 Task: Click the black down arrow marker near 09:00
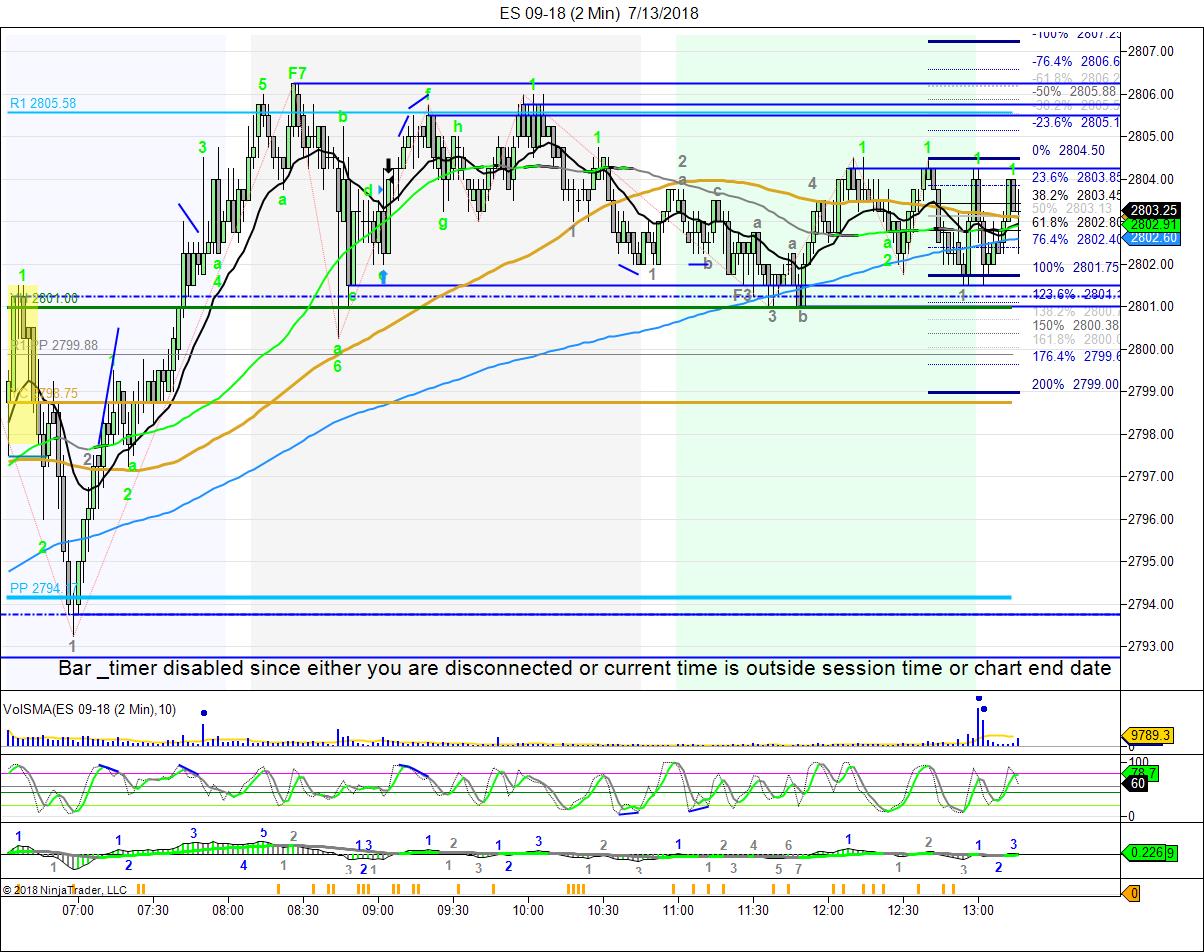coord(389,166)
